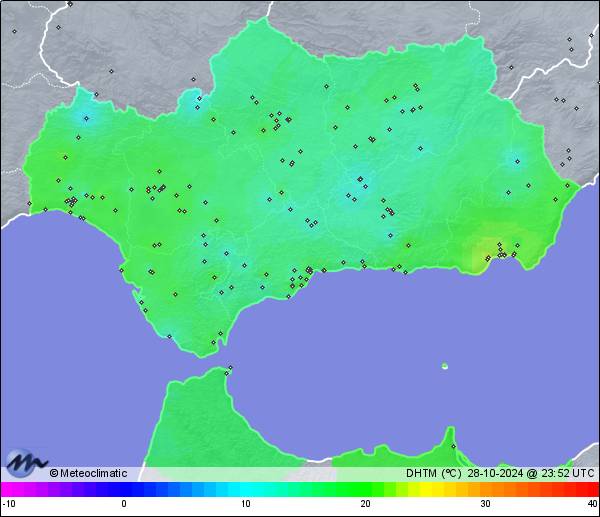Click the '30' temperature scale label
Image resolution: width=600 pixels, height=517 pixels.
click(x=486, y=504)
